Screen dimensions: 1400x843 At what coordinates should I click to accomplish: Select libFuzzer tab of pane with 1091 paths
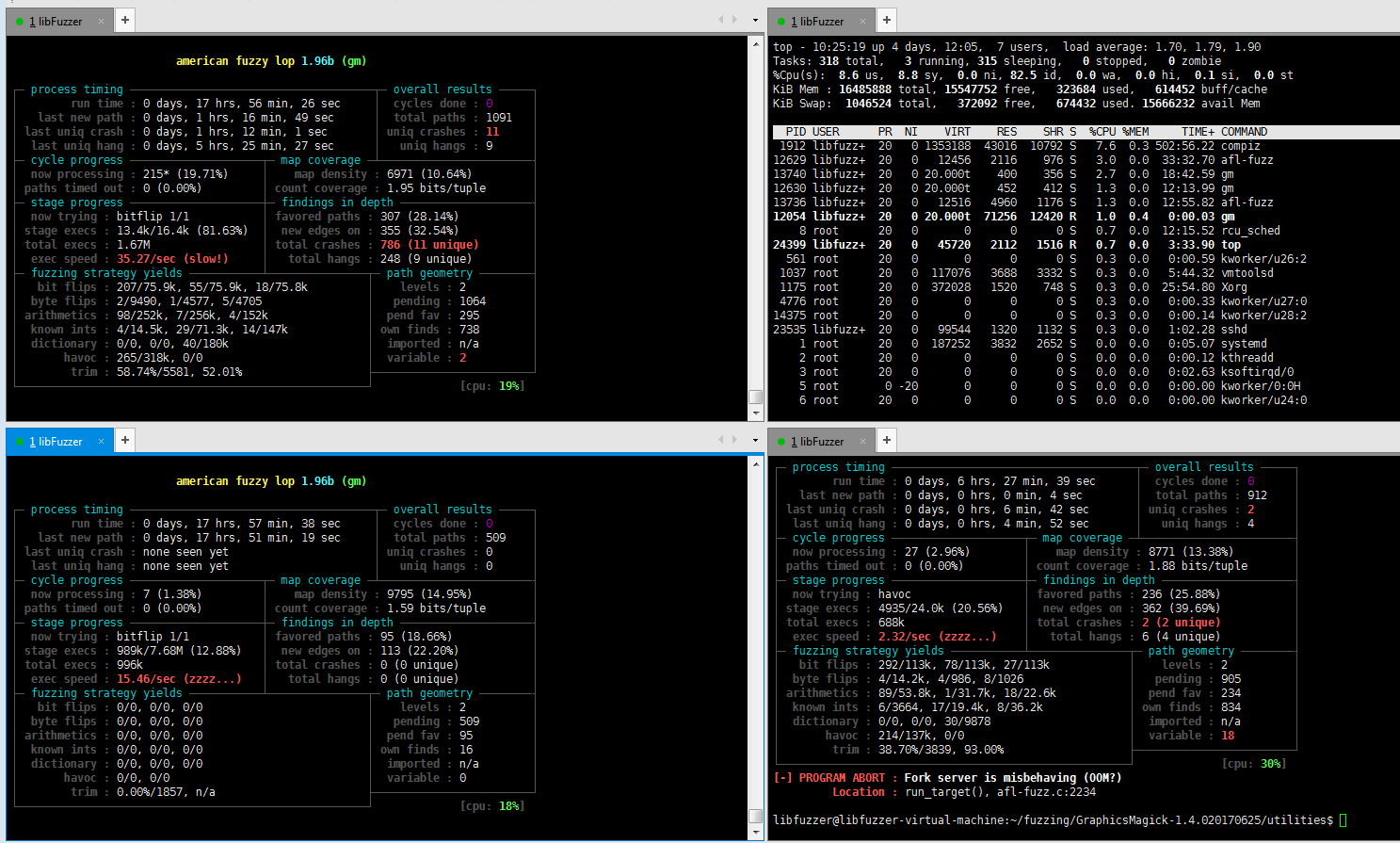pos(59,21)
